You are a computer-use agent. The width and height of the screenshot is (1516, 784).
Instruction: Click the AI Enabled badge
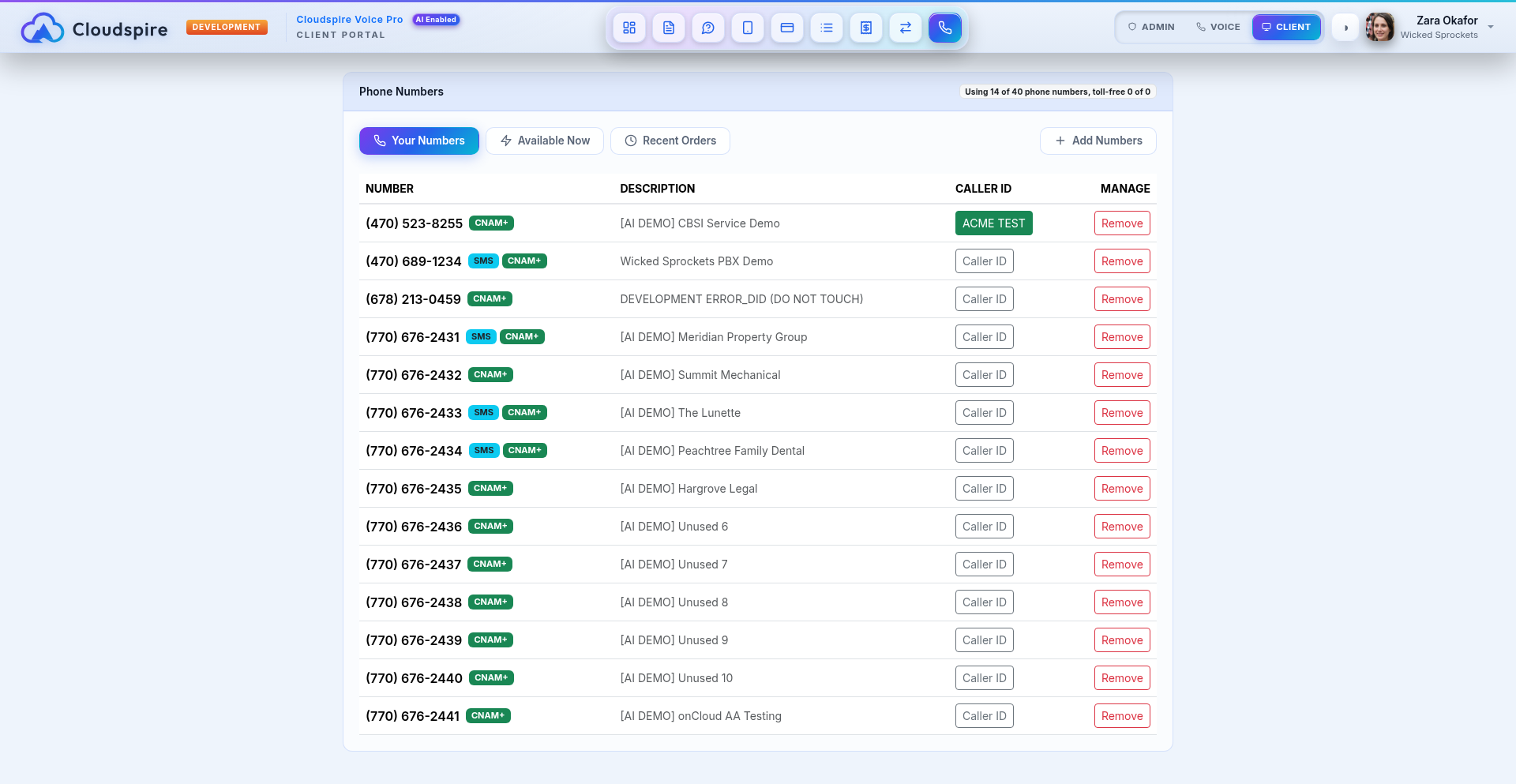(x=436, y=20)
